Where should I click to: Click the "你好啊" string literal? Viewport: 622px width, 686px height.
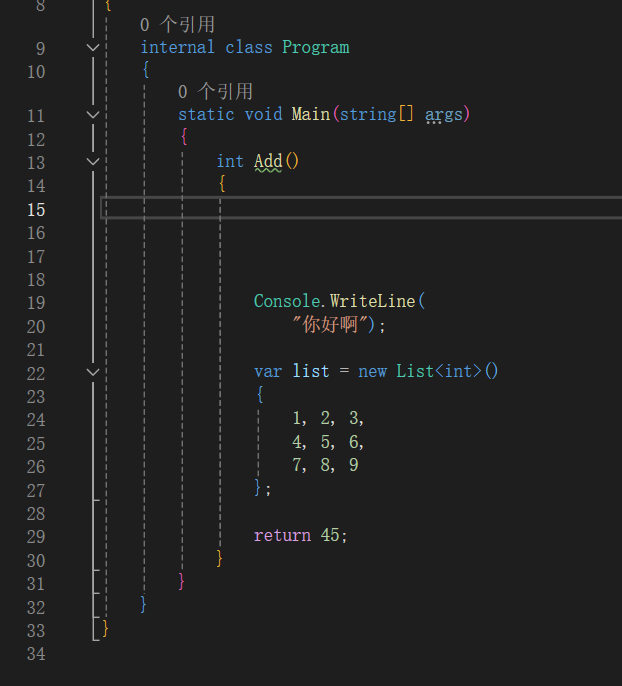point(333,325)
